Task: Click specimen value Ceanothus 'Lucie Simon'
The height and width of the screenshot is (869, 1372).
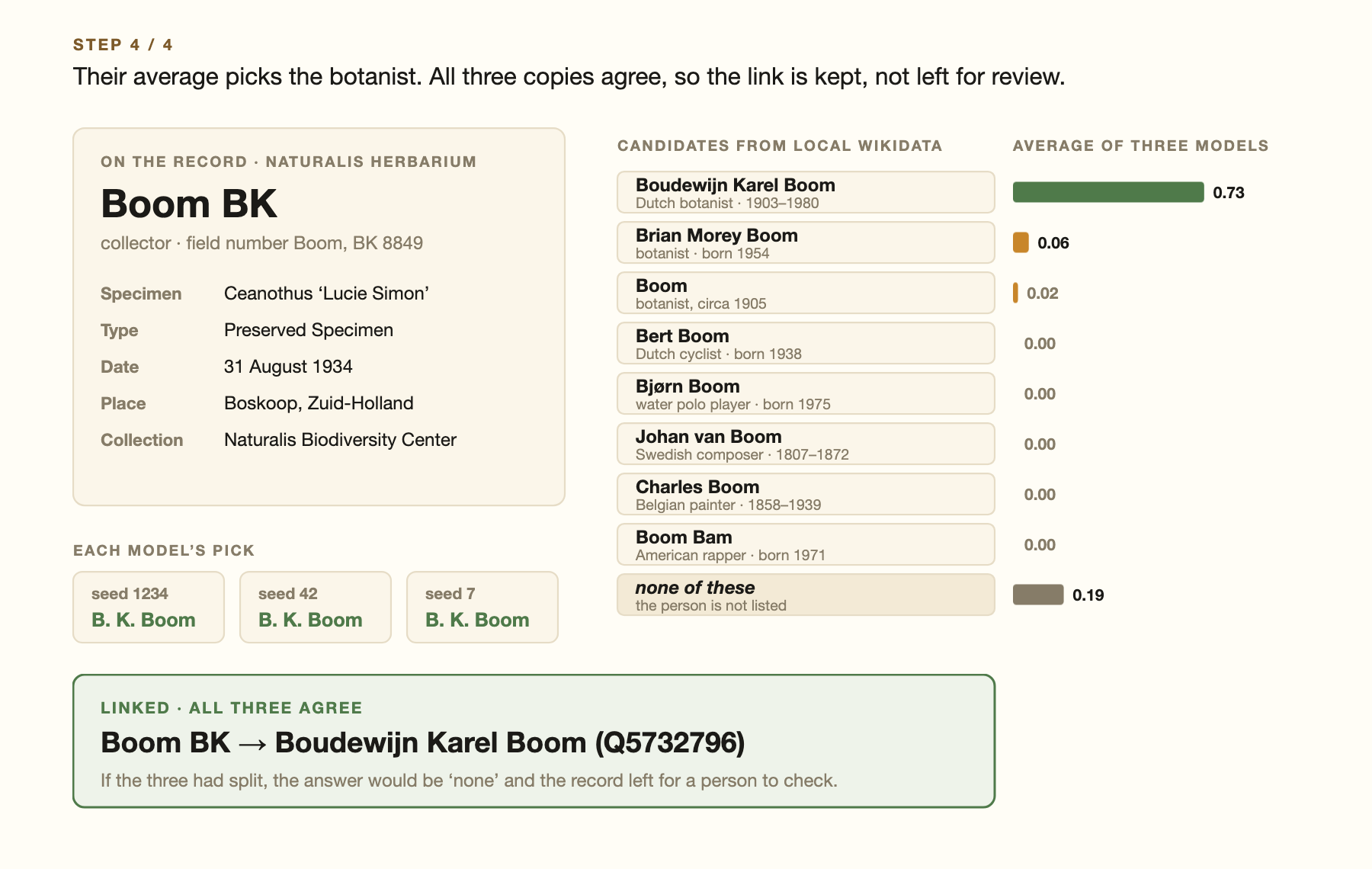Action: pyautogui.click(x=326, y=293)
